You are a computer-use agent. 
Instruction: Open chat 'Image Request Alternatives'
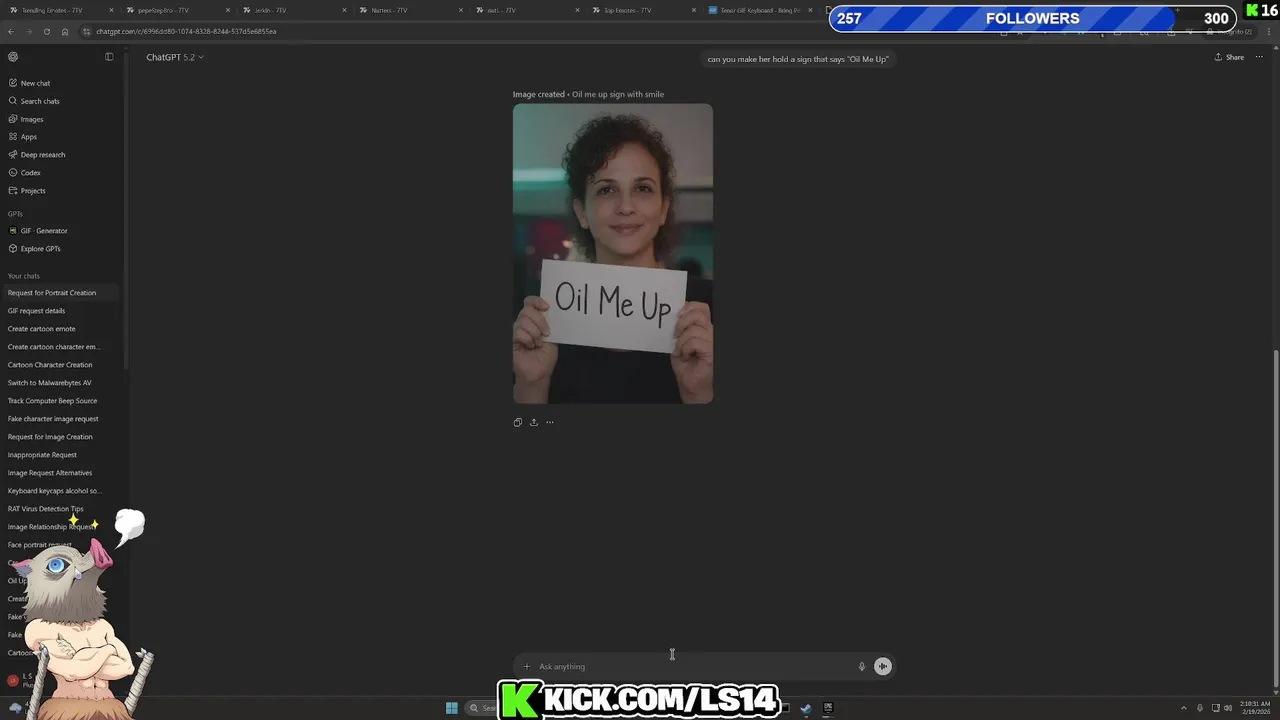point(60,473)
